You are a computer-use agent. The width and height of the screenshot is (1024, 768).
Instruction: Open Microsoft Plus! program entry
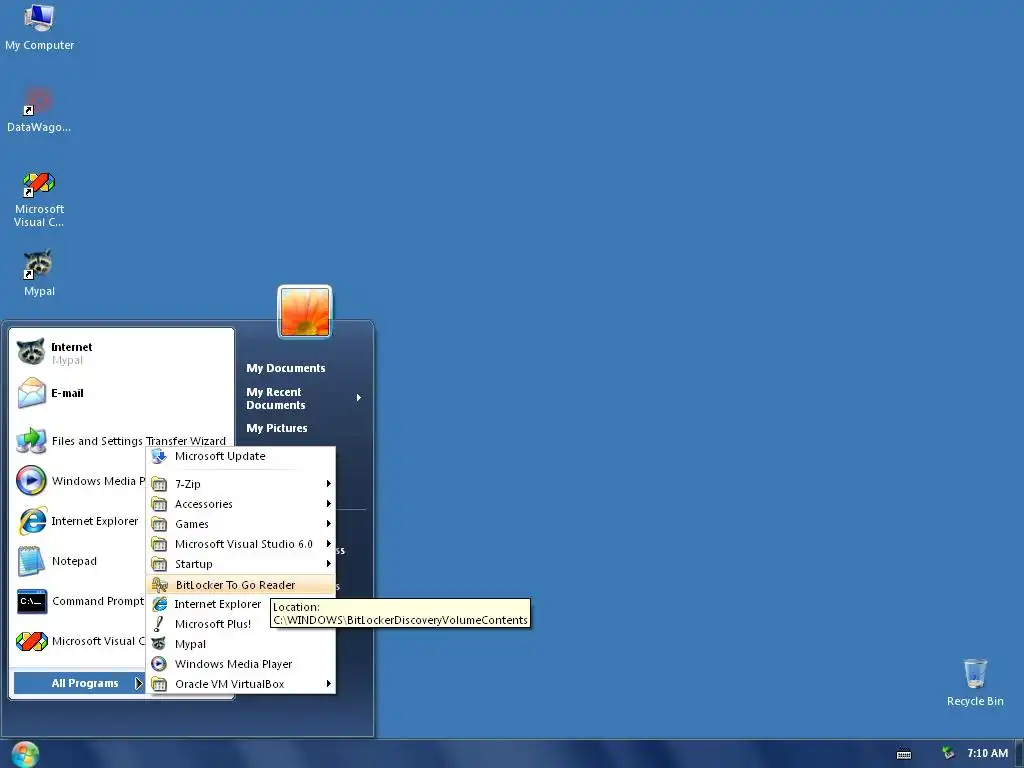point(209,624)
